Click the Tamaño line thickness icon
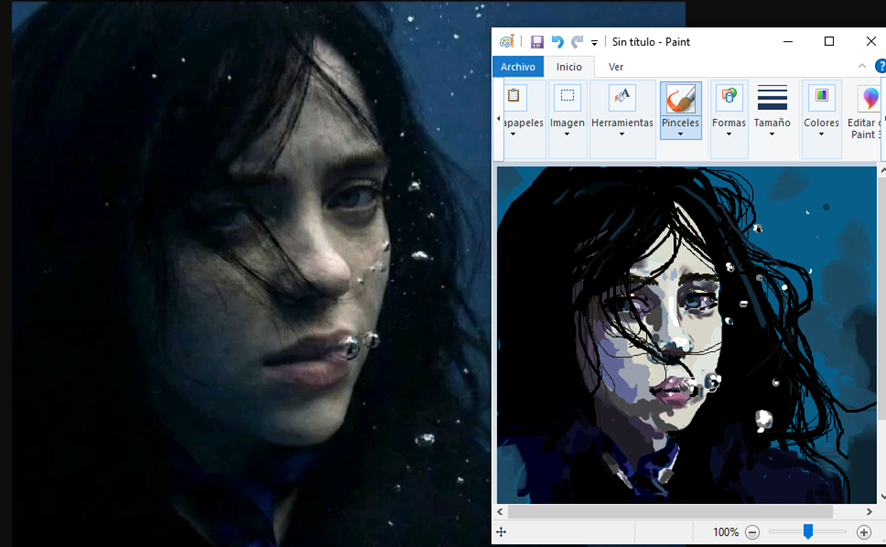The image size is (886, 547). point(772,97)
